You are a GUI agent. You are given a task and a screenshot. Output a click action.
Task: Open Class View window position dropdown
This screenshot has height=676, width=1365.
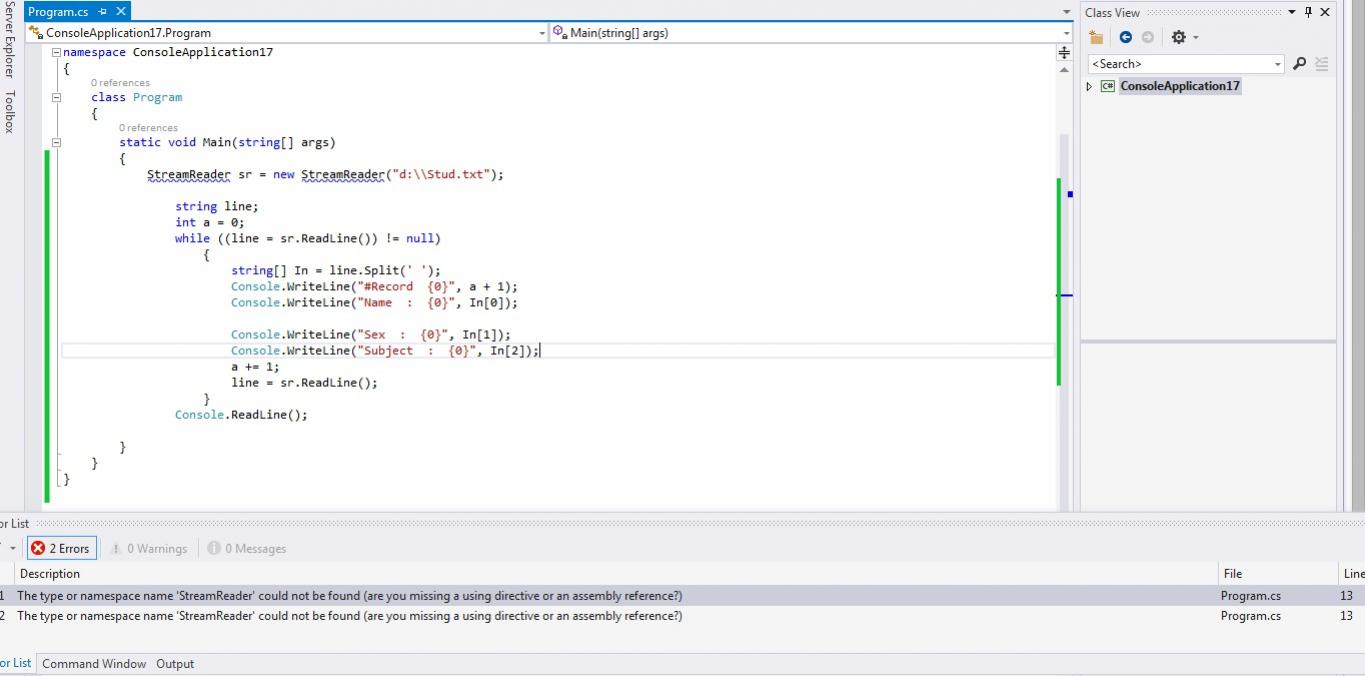[x=1291, y=12]
